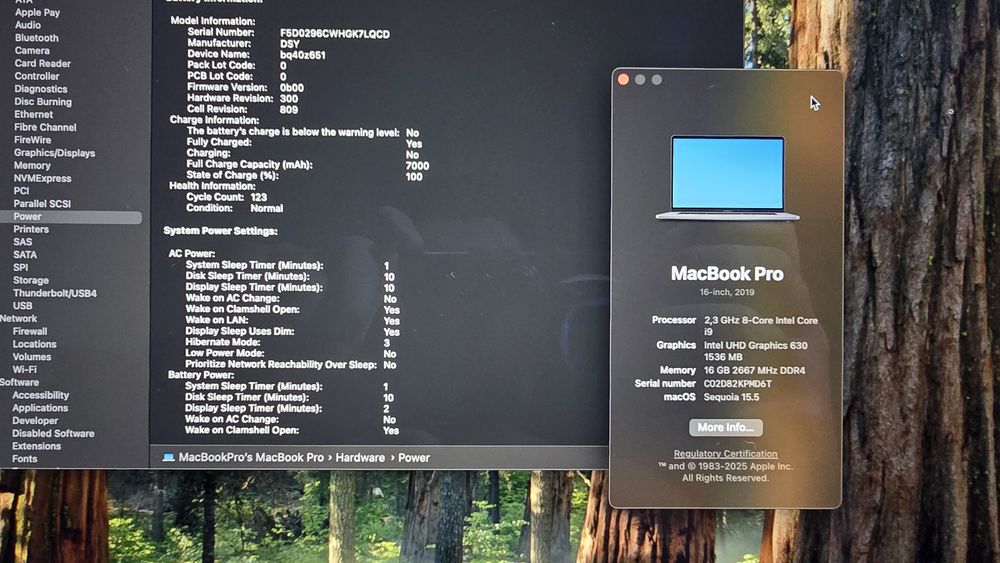The image size is (1000, 563).
Task: Select Parallel SCSI in the sidebar
Action: (42, 203)
